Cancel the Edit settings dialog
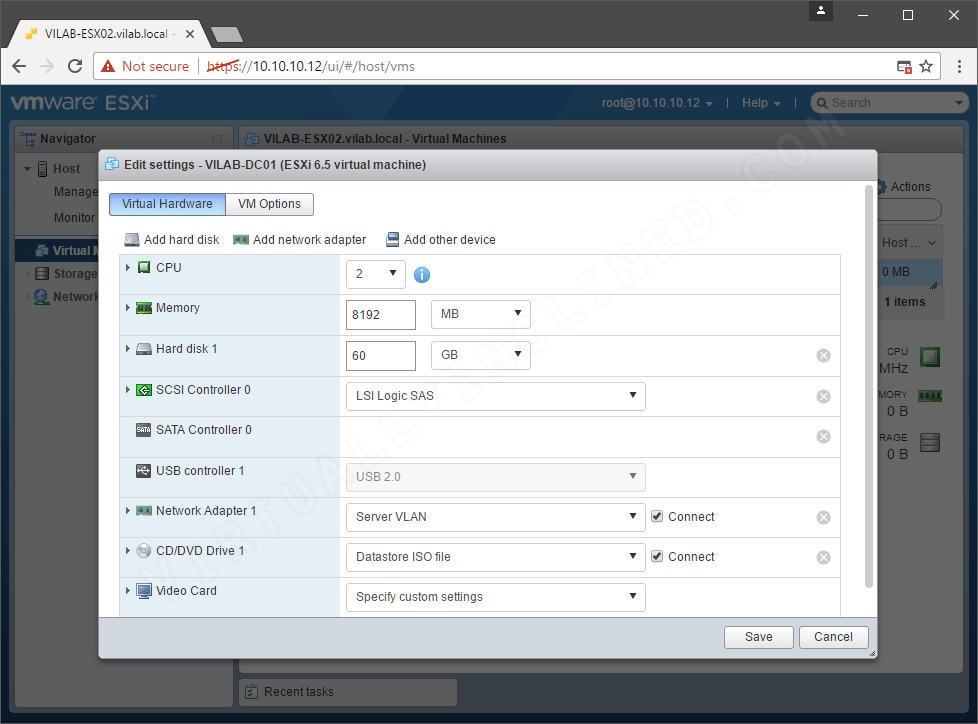This screenshot has height=724, width=978. [833, 637]
